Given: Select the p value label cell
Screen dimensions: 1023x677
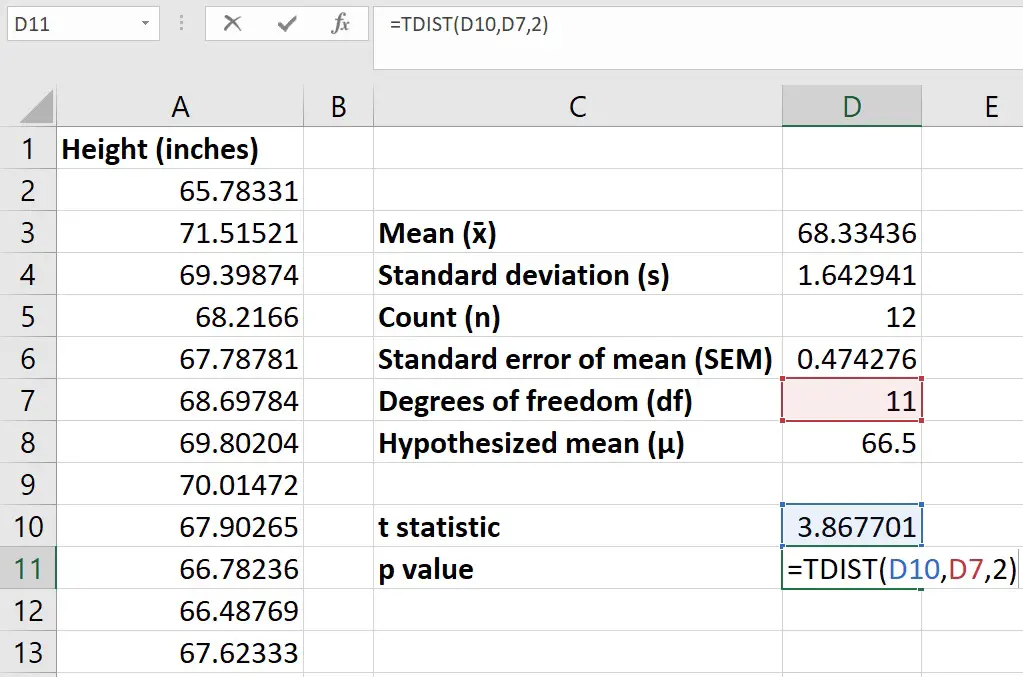Looking at the screenshot, I should pyautogui.click(x=578, y=569).
